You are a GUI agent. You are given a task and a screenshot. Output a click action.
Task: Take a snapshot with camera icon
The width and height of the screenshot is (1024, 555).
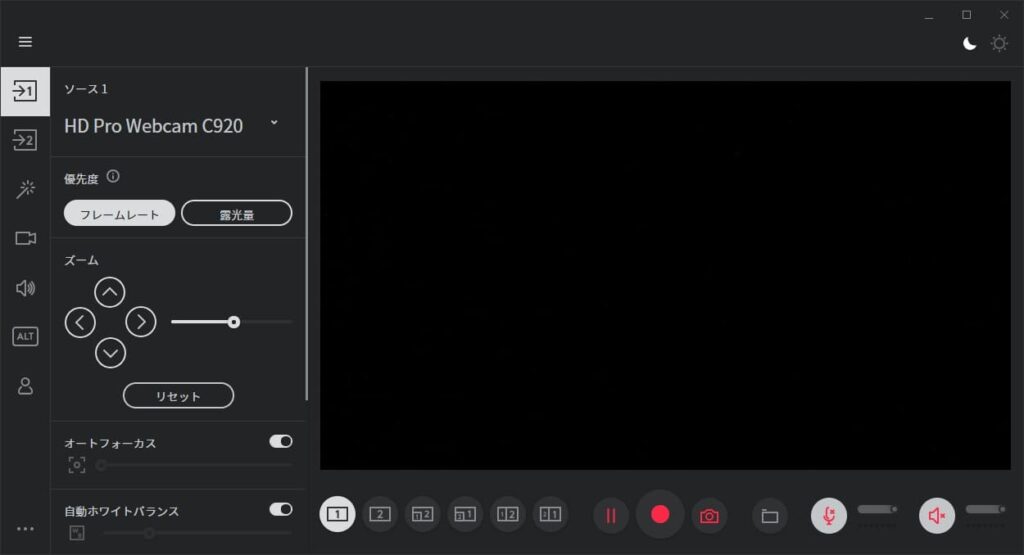(x=709, y=516)
